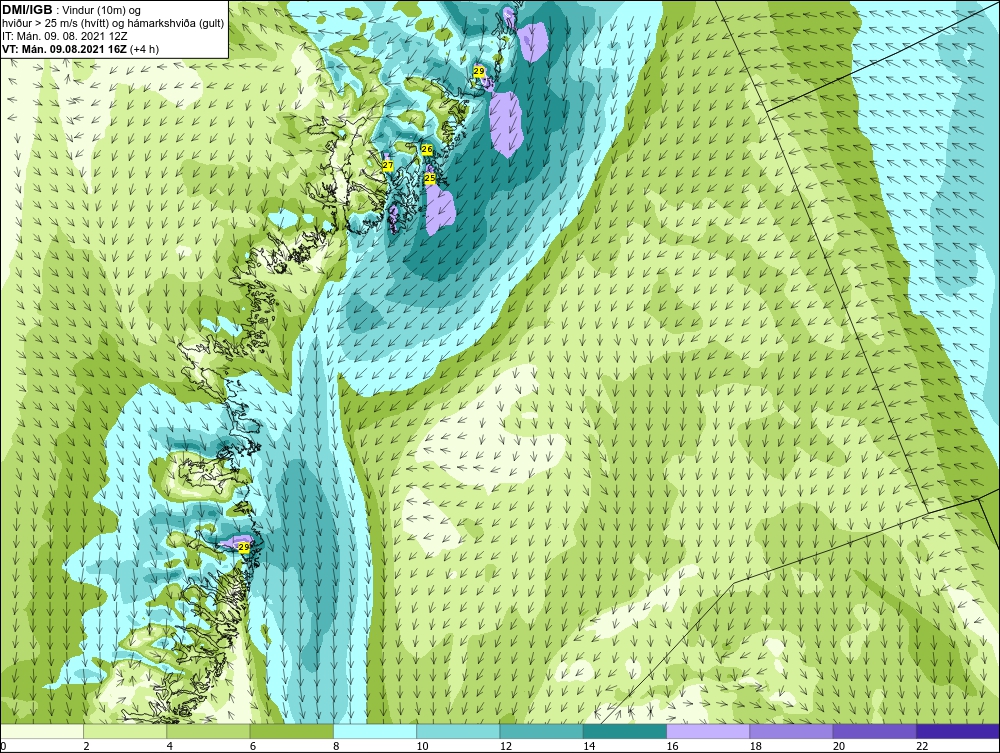Select the yellow gust label 27
Viewport: 1000px width, 753px height.
coord(387,165)
